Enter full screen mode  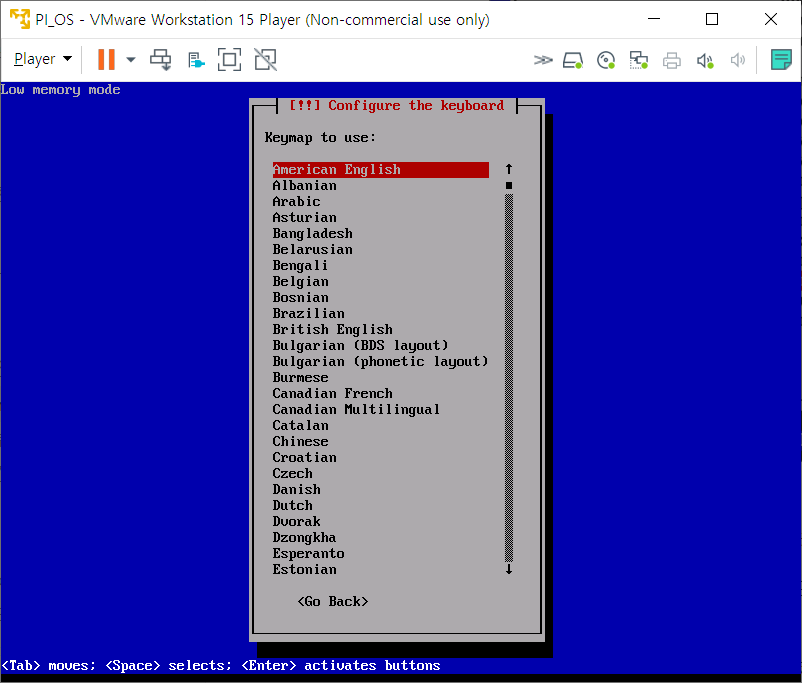(x=230, y=59)
